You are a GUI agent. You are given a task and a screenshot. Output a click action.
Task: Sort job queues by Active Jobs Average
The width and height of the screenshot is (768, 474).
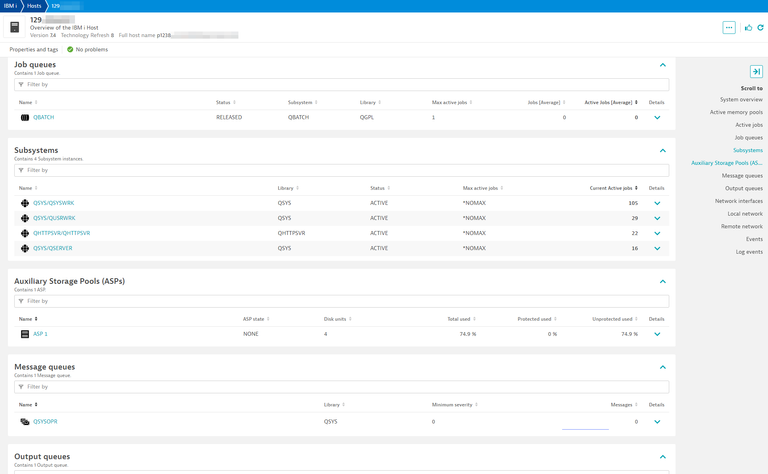[611, 102]
